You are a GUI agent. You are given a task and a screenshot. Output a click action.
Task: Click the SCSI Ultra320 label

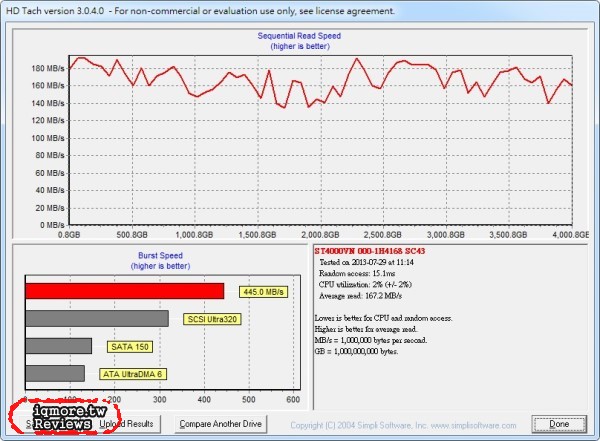point(212,319)
